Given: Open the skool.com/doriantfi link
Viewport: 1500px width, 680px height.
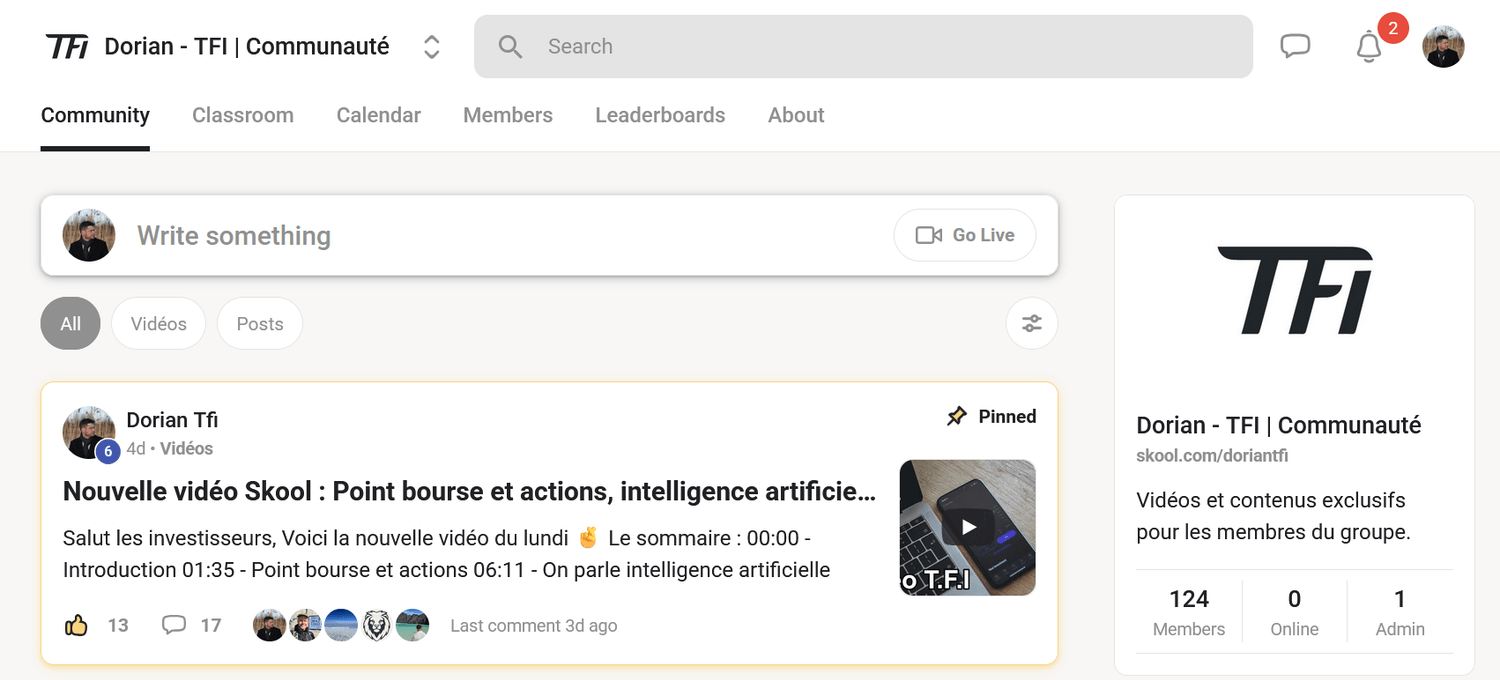Looking at the screenshot, I should pos(1212,456).
